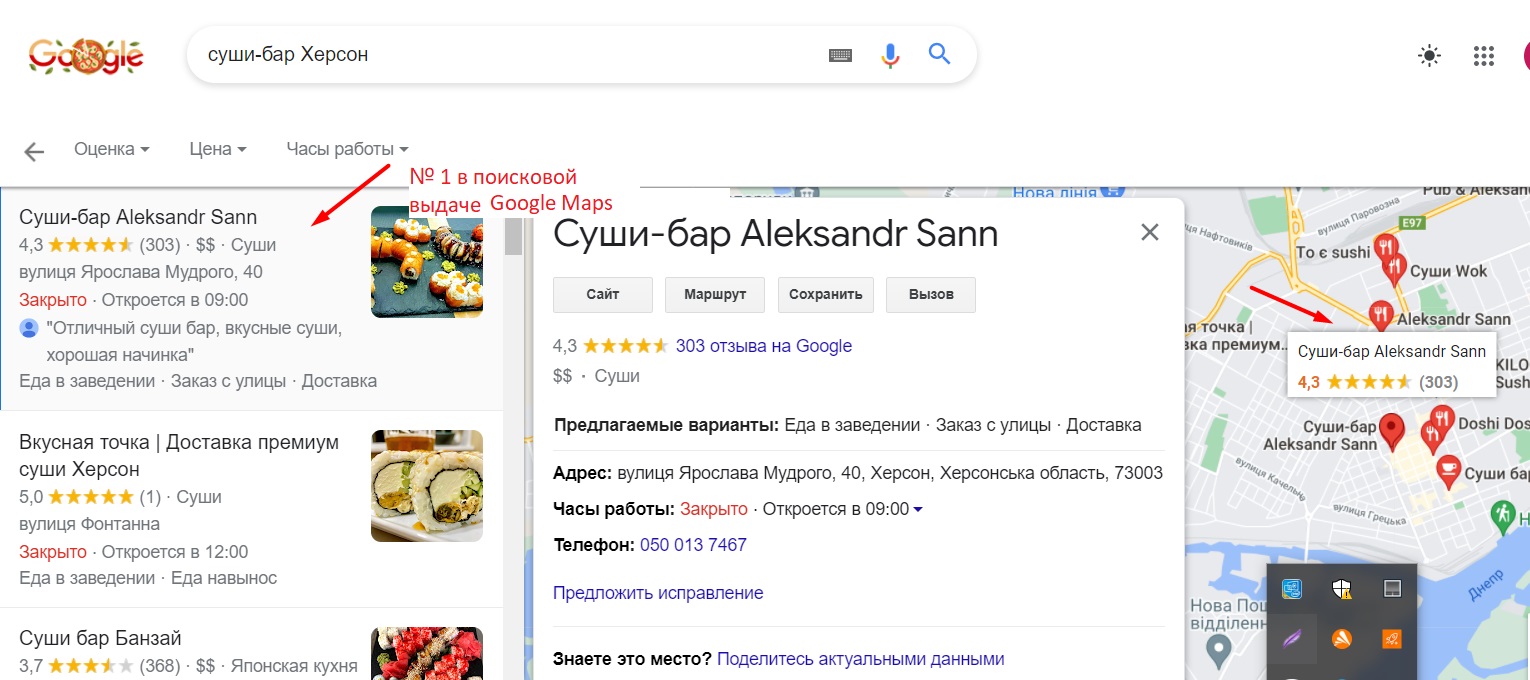Open the Google apps grid
This screenshot has height=680, width=1530.
1483,56
